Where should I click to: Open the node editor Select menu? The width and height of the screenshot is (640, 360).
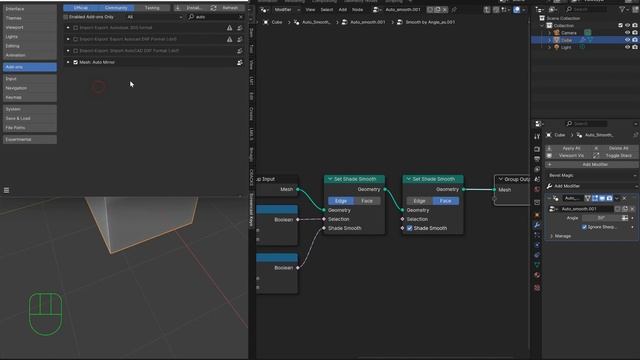click(327, 9)
